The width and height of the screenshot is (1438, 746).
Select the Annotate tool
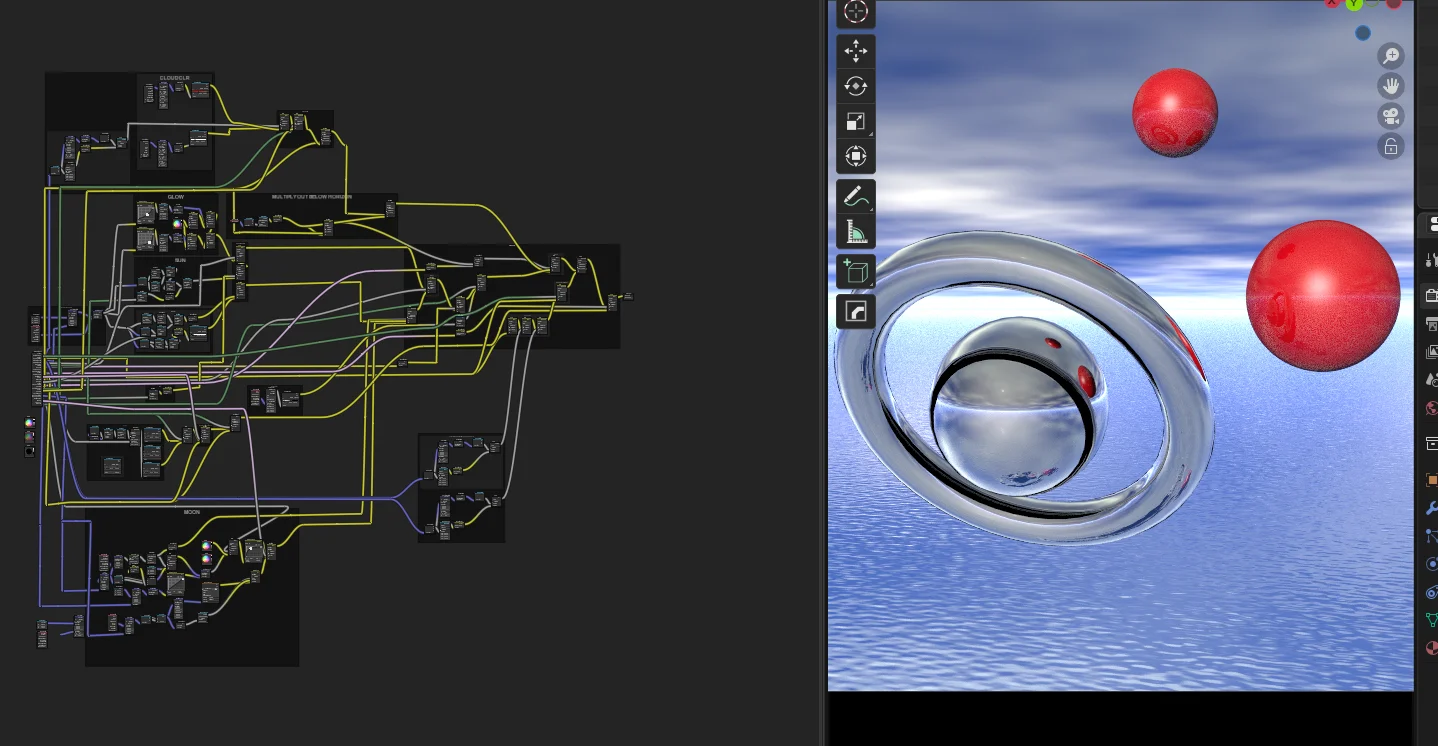pyautogui.click(x=856, y=196)
